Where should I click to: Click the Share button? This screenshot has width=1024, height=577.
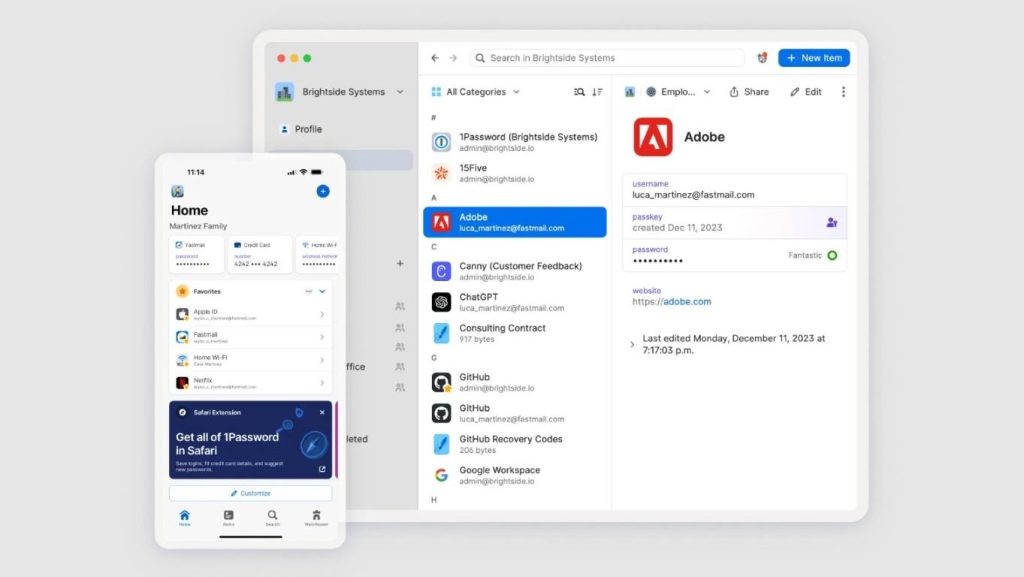point(749,92)
